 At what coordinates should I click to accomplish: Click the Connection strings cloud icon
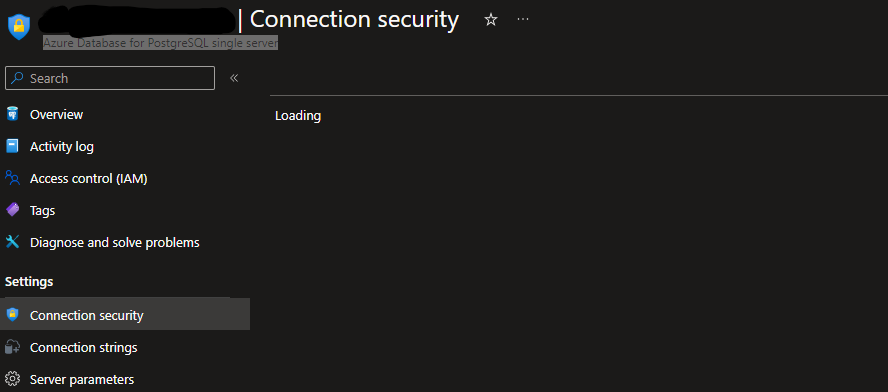tap(12, 347)
